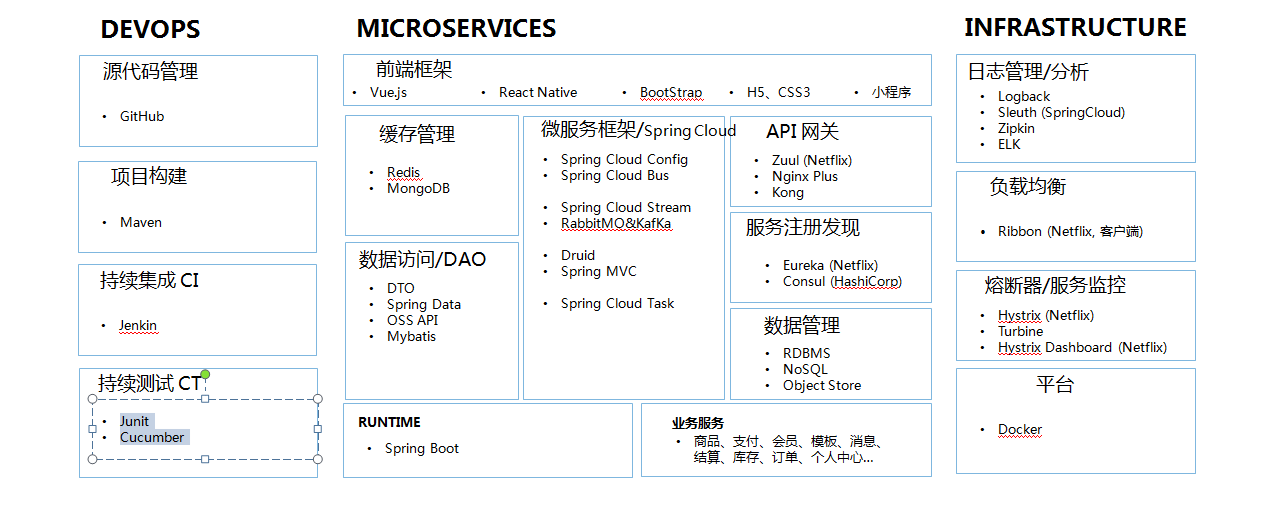
Task: Click the Eureka (Netflix) item
Action: click(x=830, y=265)
